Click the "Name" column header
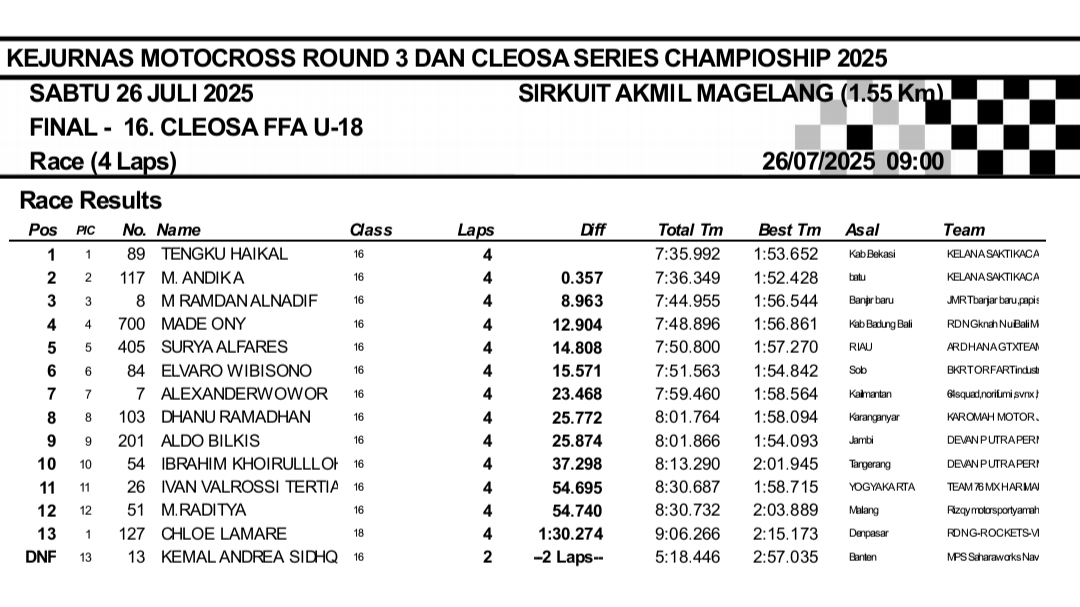1080x607 pixels. point(178,230)
